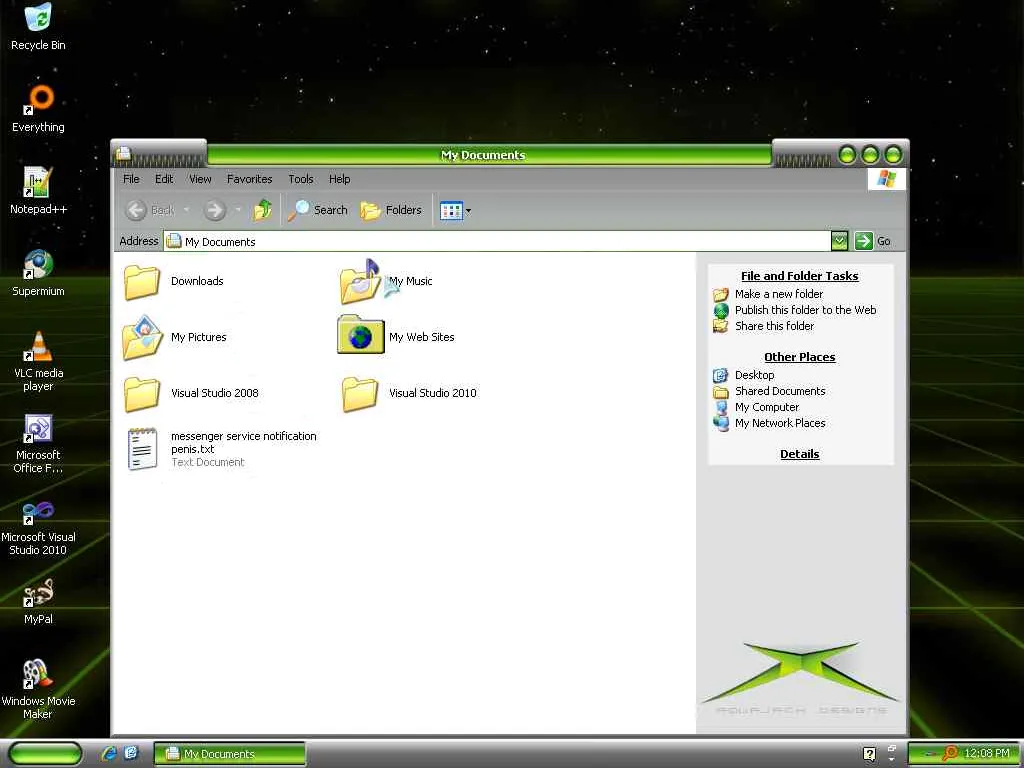This screenshot has width=1024, height=768.
Task: Open the View menu
Action: (200, 179)
